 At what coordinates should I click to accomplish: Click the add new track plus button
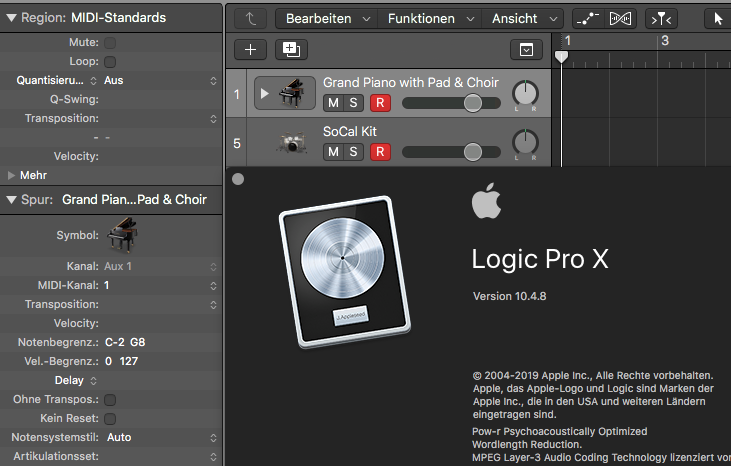pos(250,49)
